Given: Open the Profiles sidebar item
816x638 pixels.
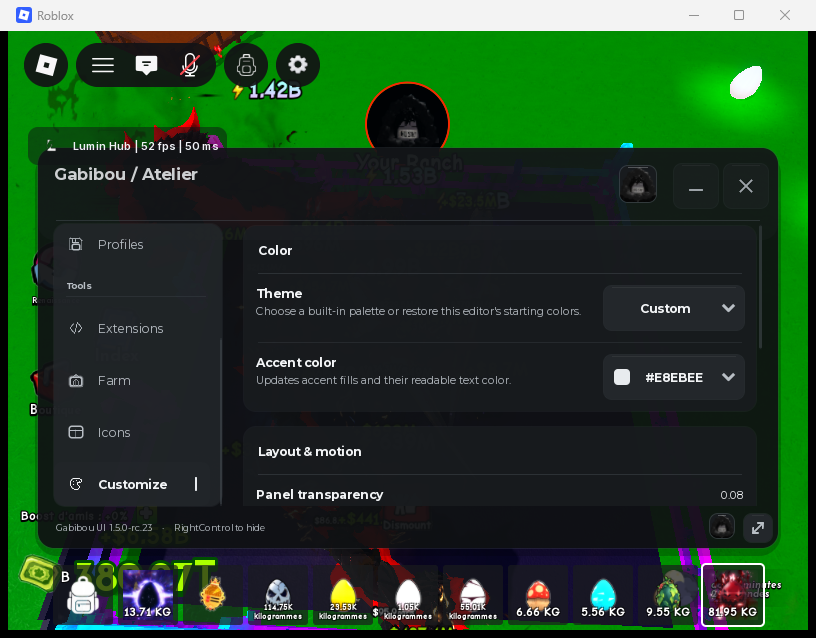Looking at the screenshot, I should [137, 245].
